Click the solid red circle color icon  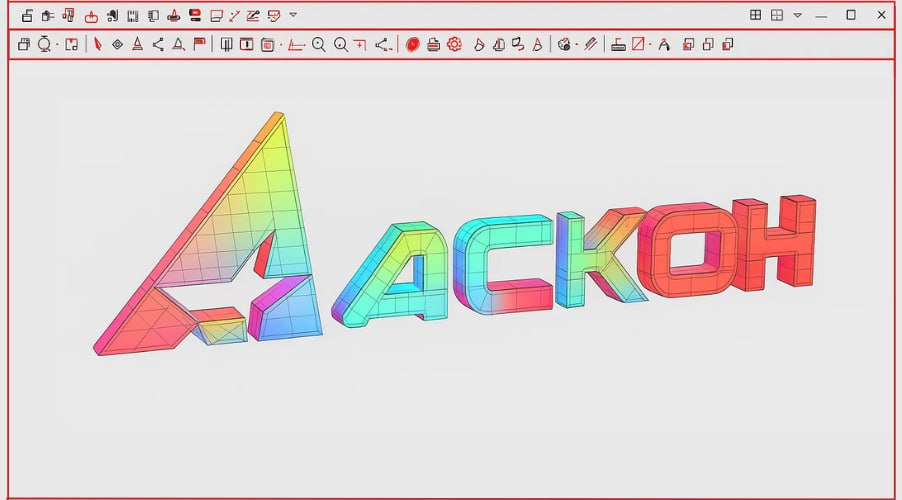(412, 44)
